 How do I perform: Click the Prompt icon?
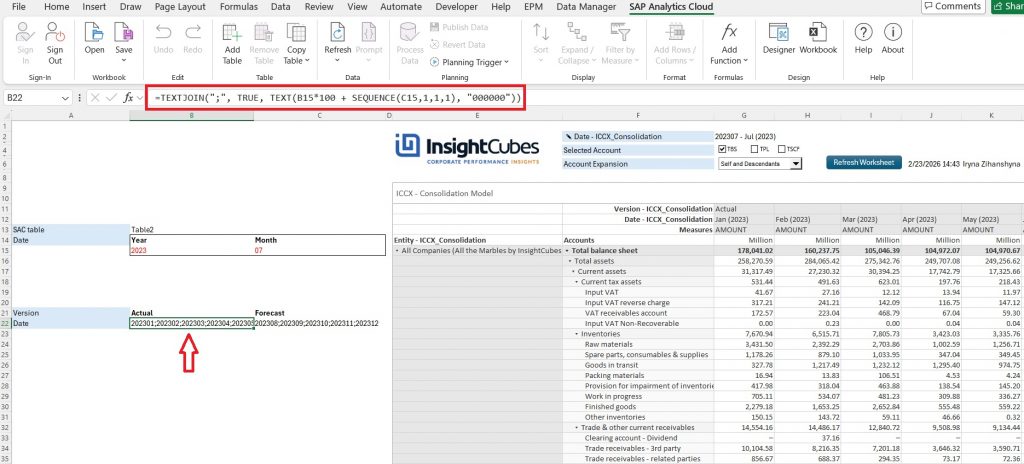[x=369, y=33]
